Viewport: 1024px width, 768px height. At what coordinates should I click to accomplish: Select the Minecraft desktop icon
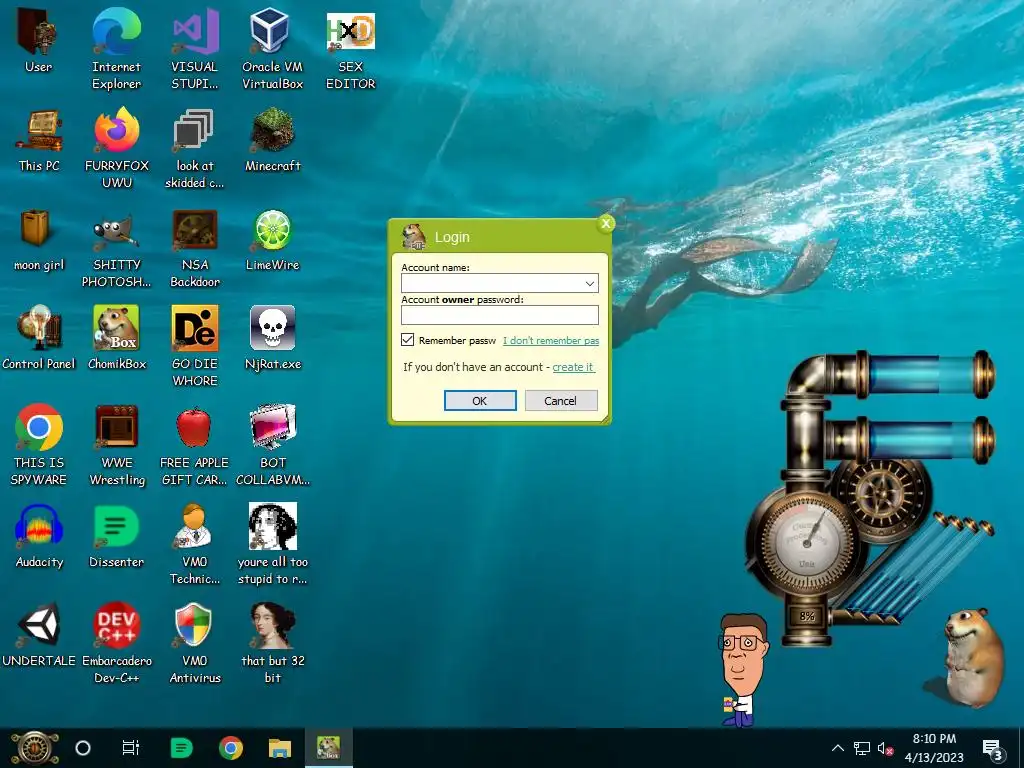pos(272,140)
